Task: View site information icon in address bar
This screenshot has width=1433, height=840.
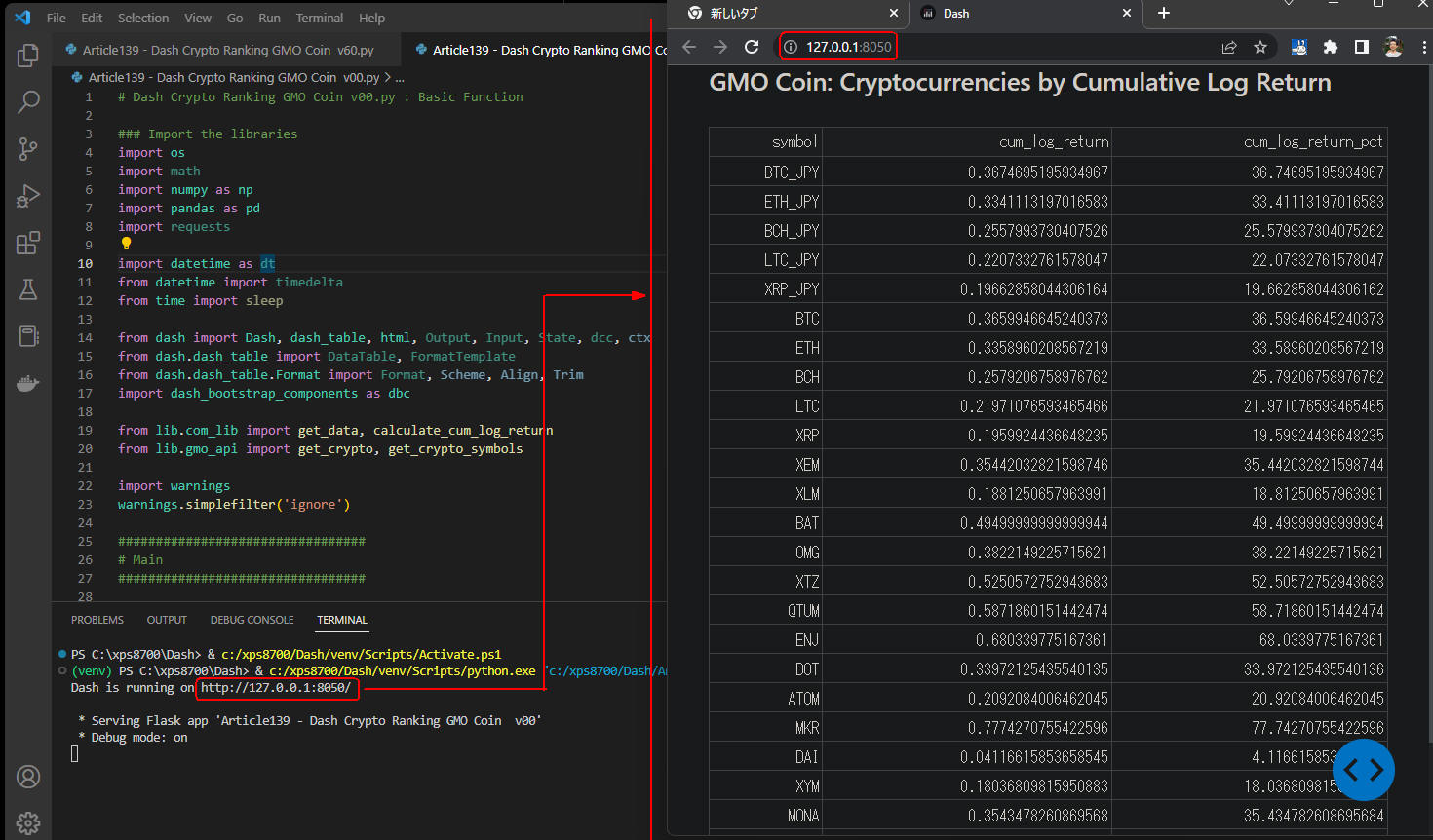Action: pos(791,47)
